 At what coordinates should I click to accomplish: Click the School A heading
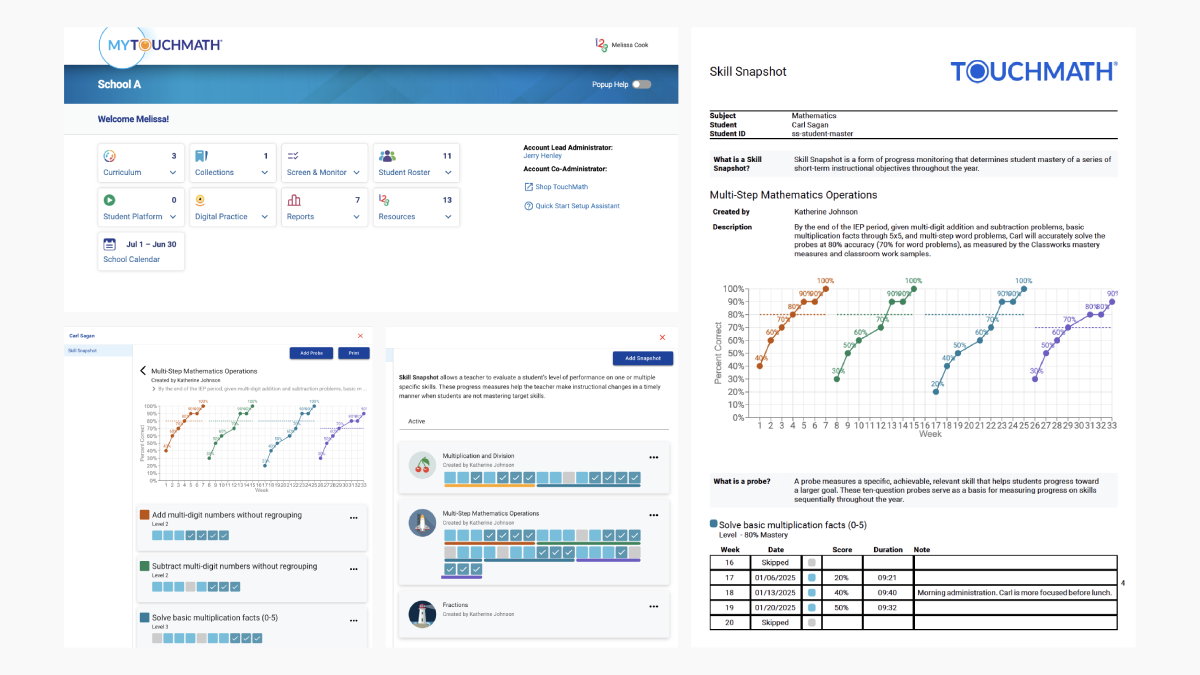[120, 85]
